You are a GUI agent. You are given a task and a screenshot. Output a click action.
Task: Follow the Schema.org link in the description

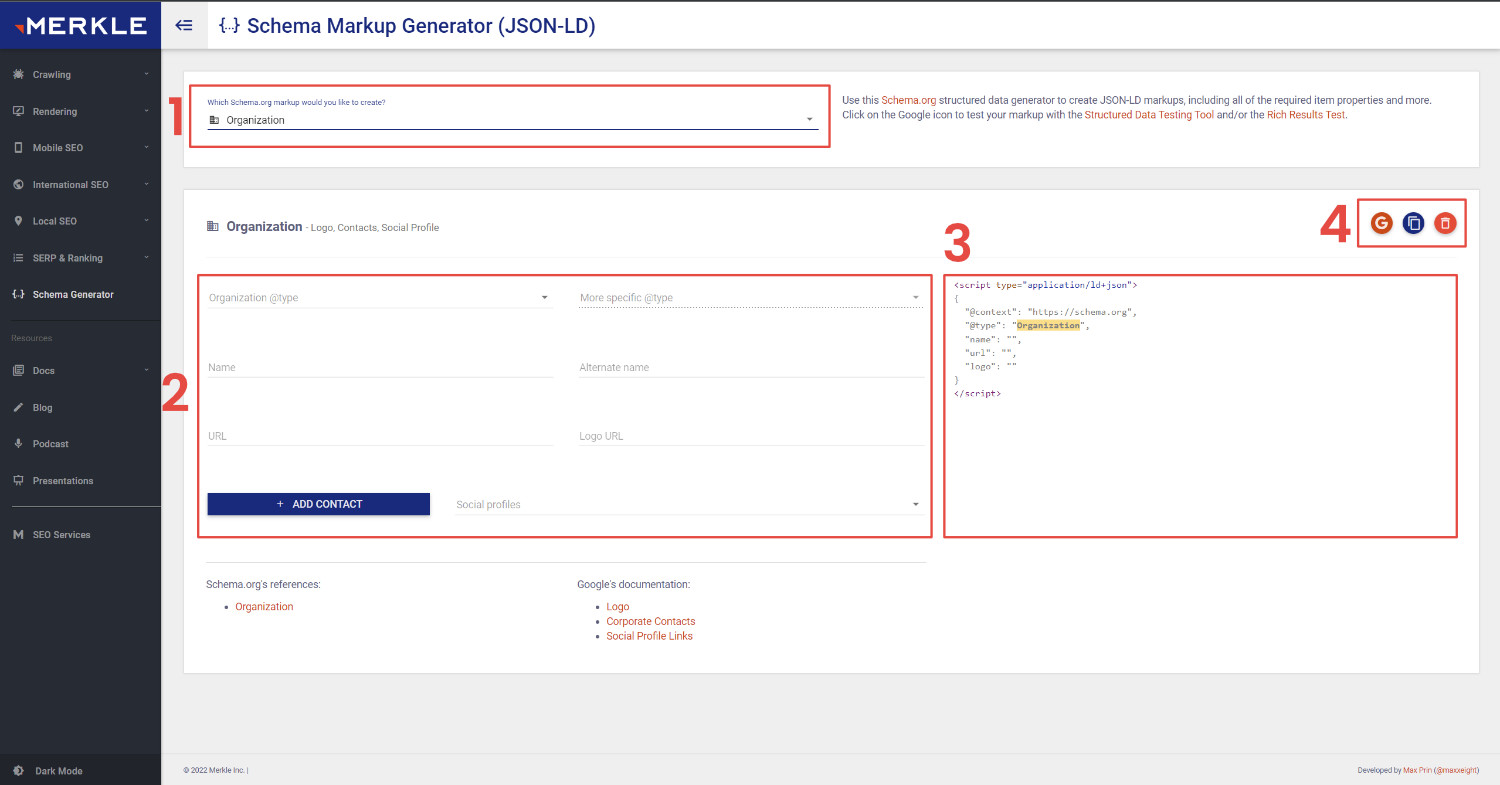tap(907, 101)
